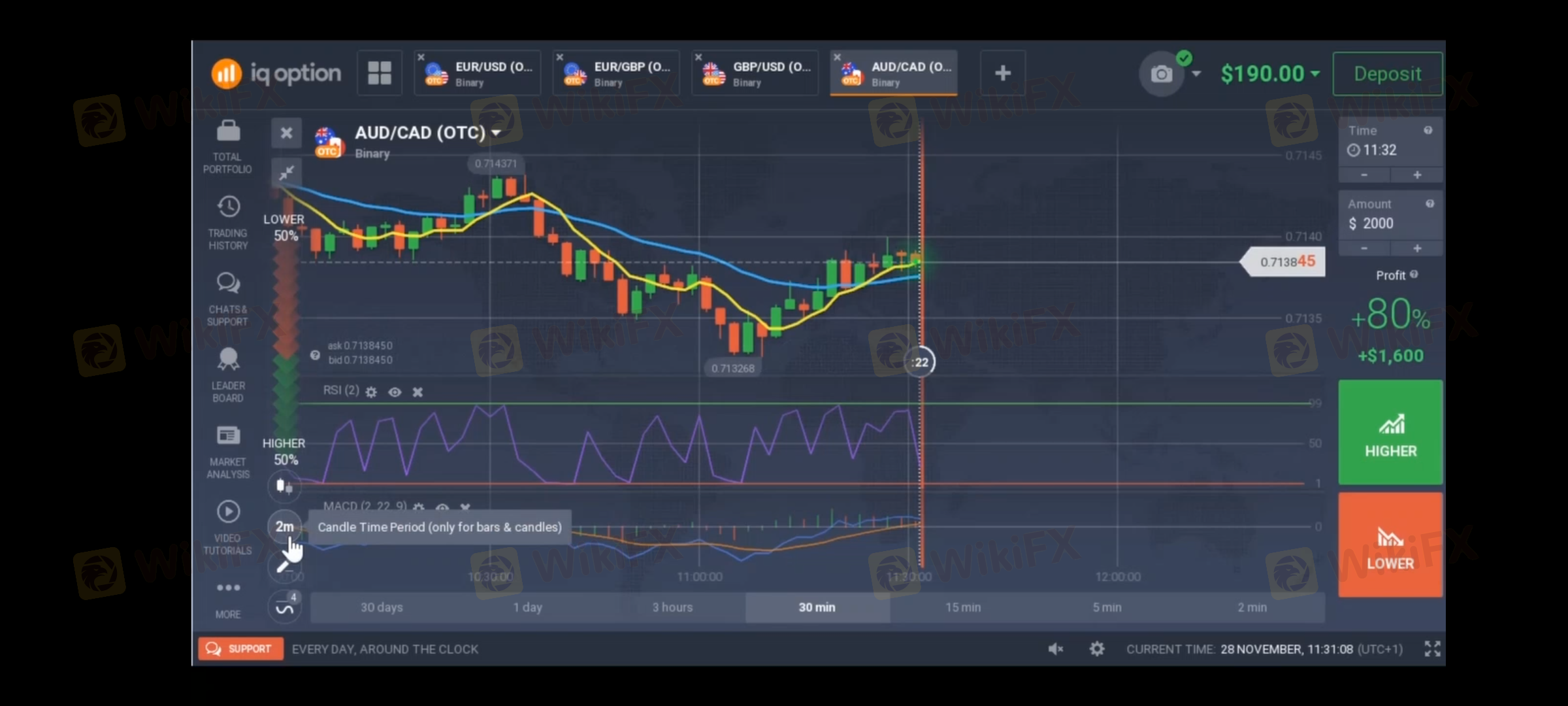
Task: Open the bottom bar settings gear
Action: point(1097,648)
